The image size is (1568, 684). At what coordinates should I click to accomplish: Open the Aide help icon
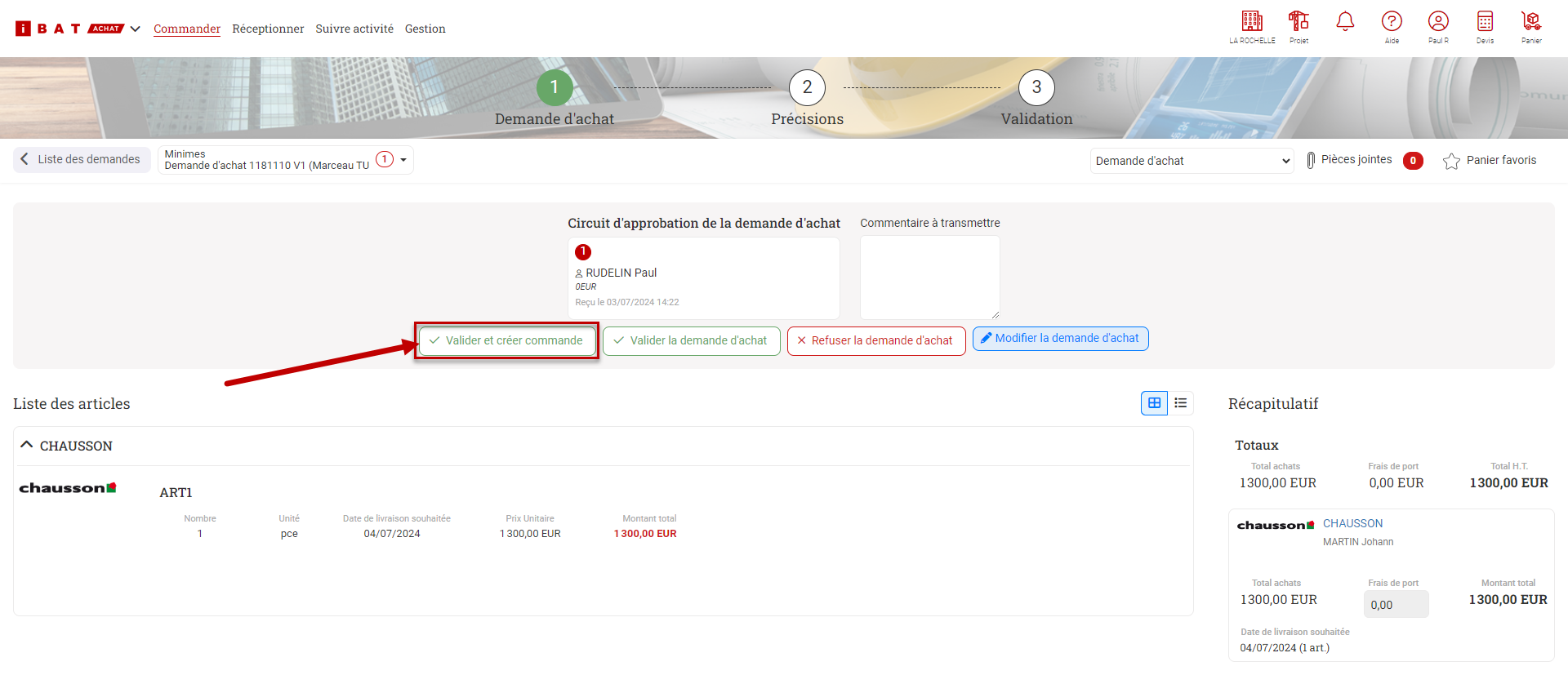click(1392, 22)
